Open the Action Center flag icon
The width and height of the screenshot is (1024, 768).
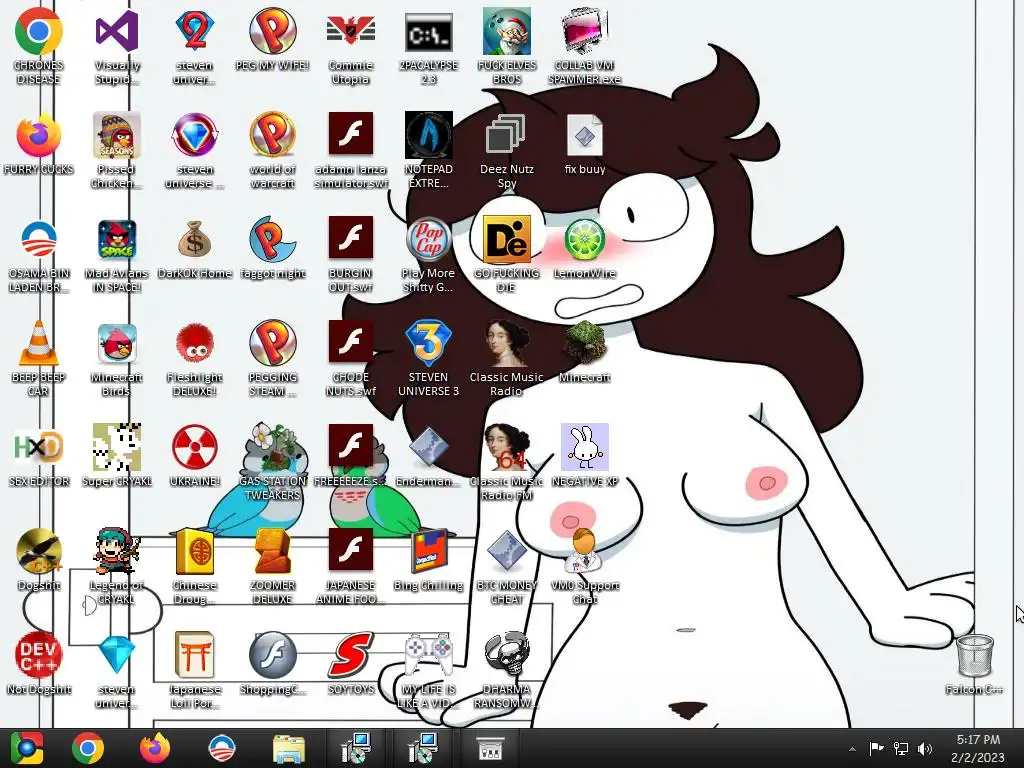pyautogui.click(x=876, y=748)
